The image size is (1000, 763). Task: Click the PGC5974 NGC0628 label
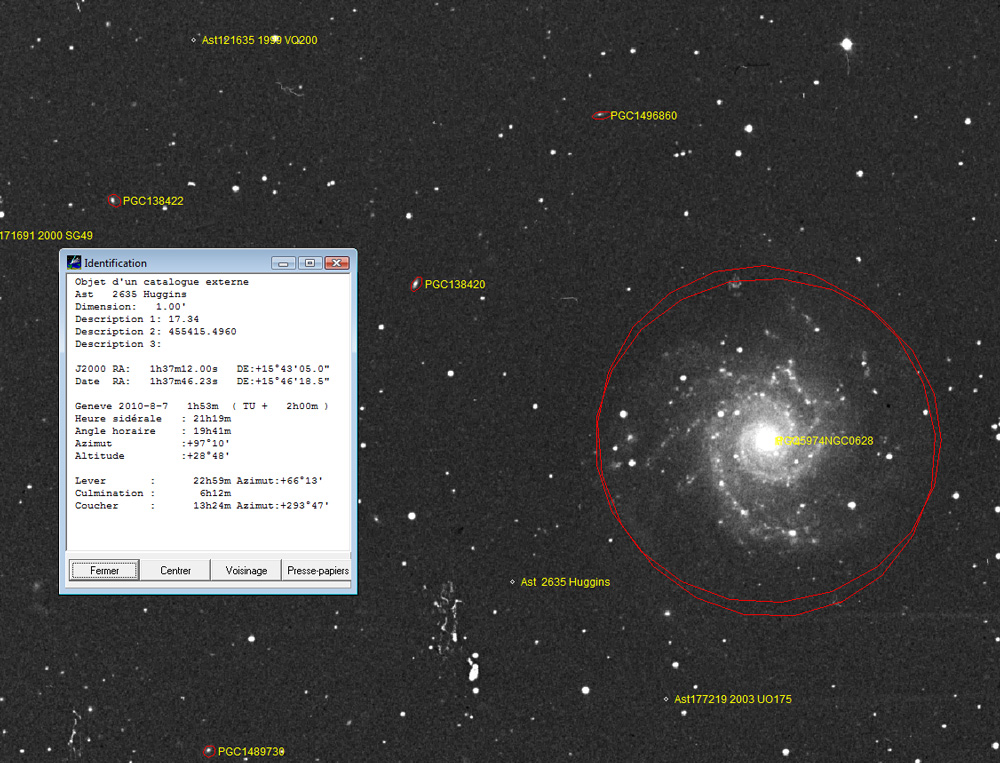coord(824,440)
